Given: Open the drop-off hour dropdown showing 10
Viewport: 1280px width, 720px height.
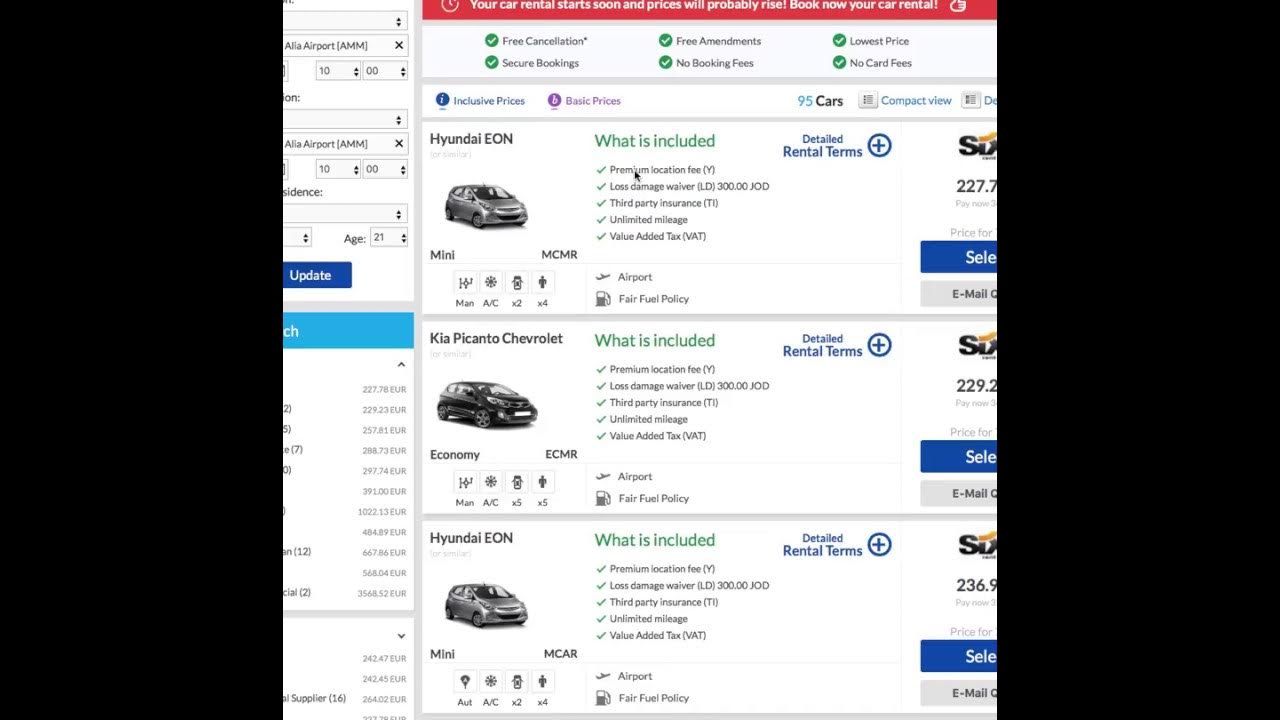Looking at the screenshot, I should click(337, 169).
